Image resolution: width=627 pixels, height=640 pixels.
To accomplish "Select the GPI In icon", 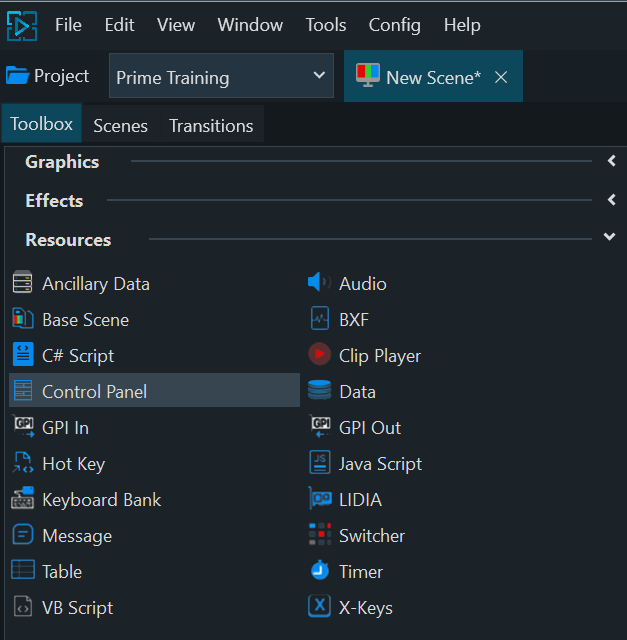I will pos(23,427).
